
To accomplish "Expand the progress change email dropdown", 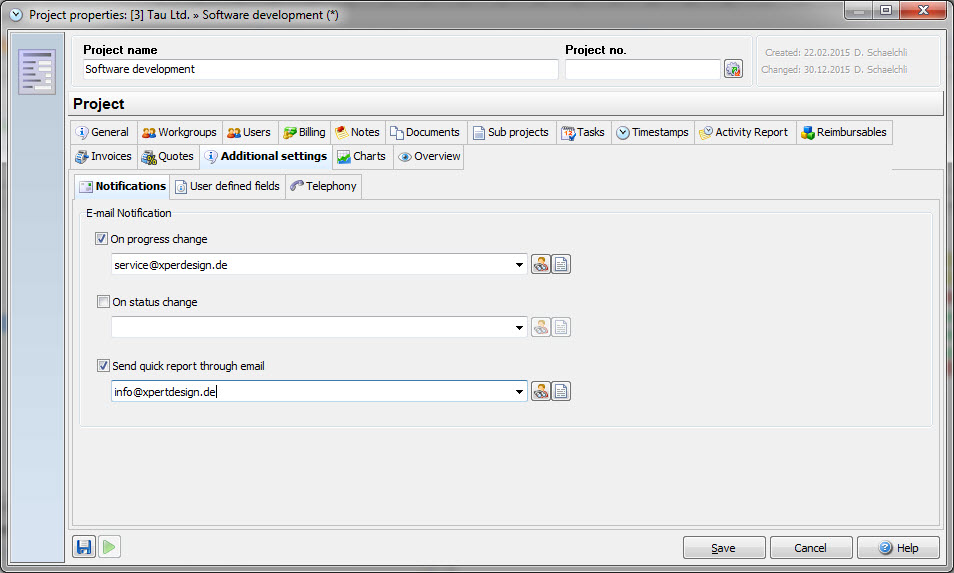I will pos(519,265).
